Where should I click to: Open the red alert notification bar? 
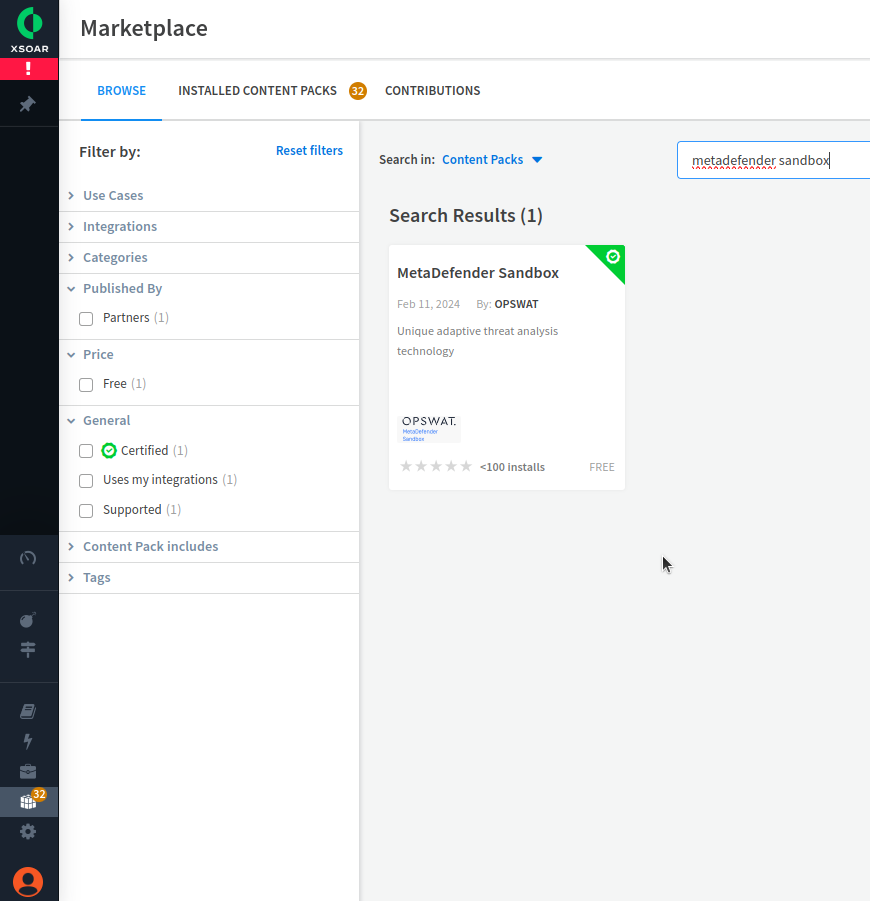tap(29, 69)
